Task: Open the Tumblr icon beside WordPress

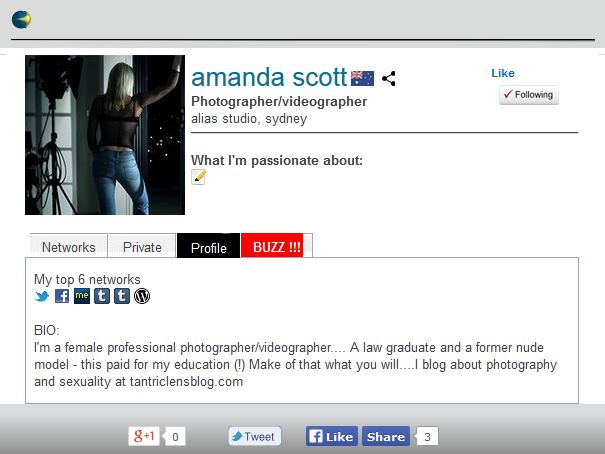Action: point(122,296)
